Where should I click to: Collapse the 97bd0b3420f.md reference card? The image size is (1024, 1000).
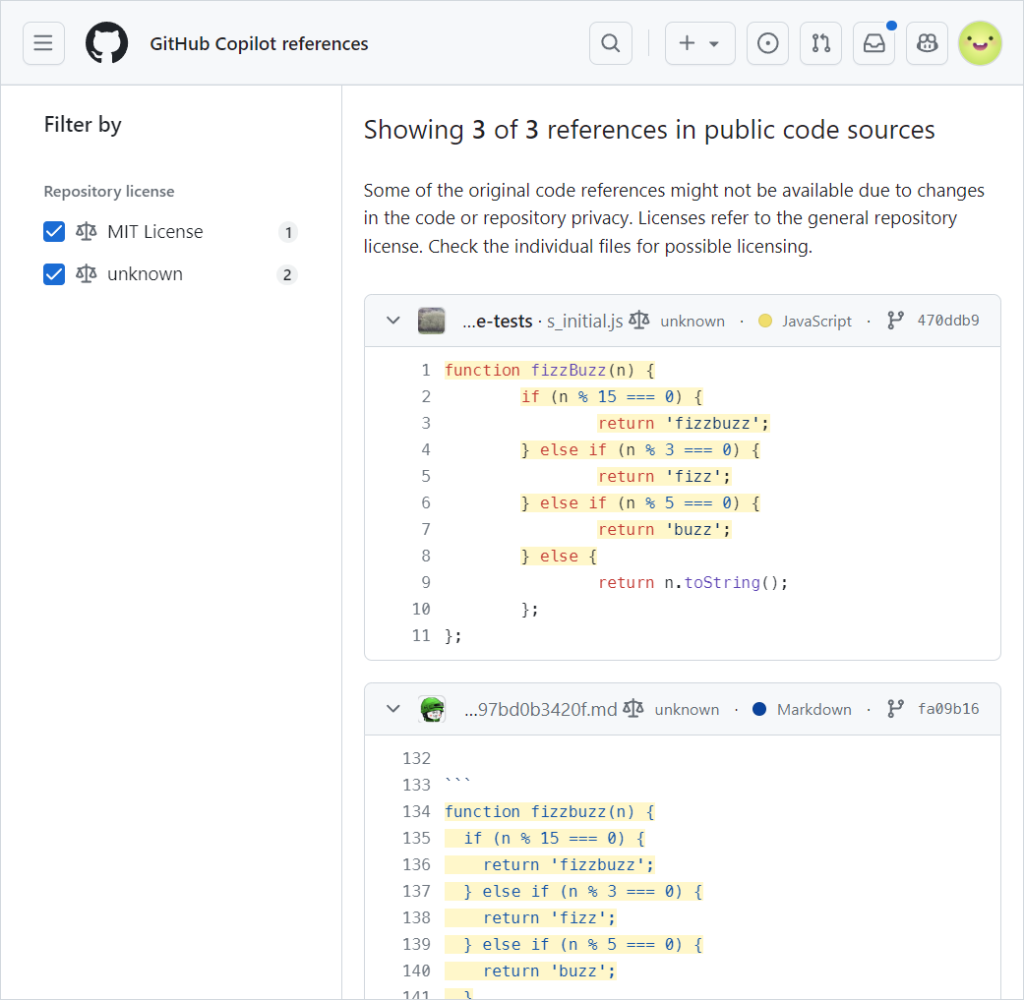393,708
